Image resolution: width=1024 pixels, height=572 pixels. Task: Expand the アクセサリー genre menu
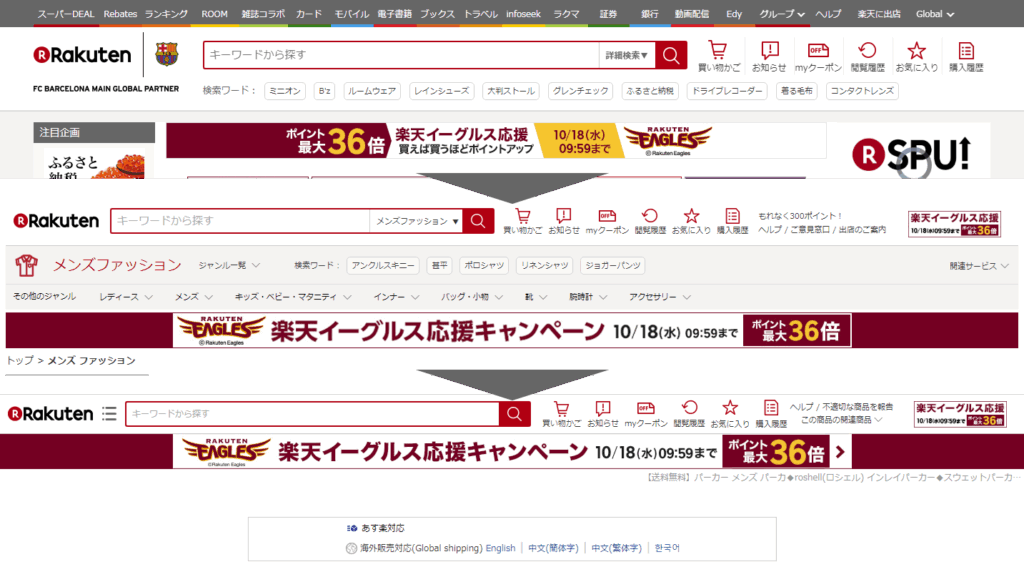point(660,296)
